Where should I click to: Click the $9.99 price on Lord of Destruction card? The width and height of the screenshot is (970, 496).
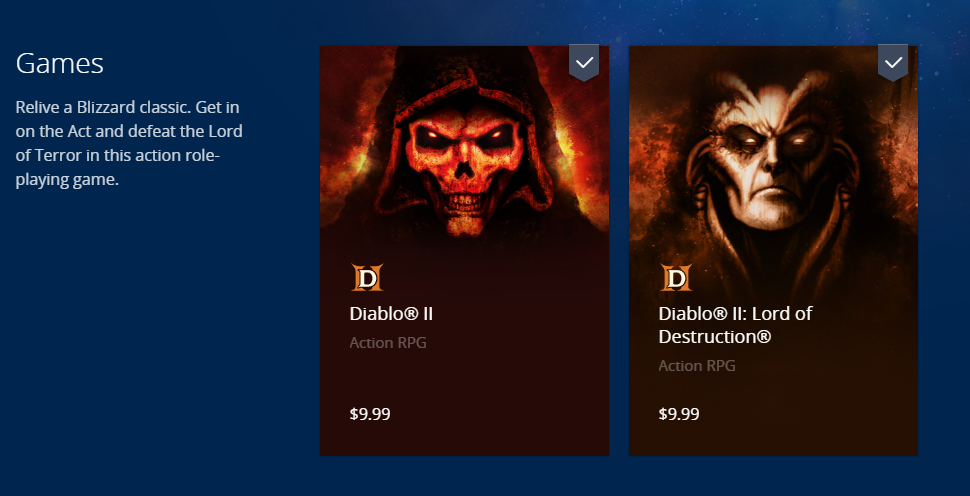pyautogui.click(x=679, y=414)
